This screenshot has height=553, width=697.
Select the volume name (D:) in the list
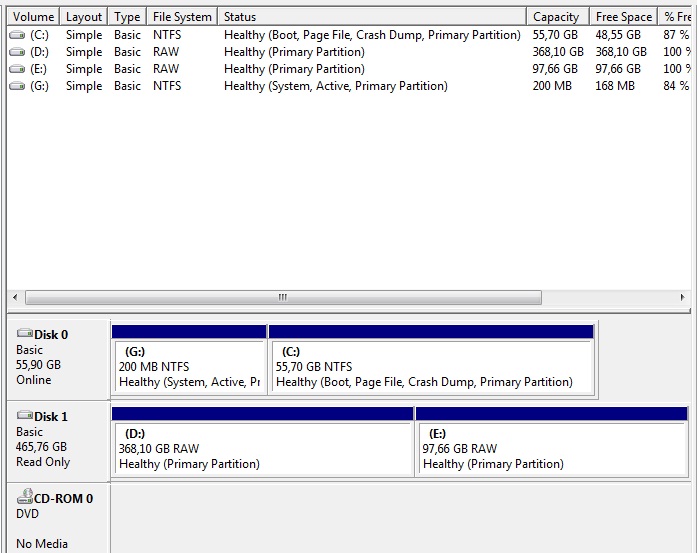coord(40,52)
